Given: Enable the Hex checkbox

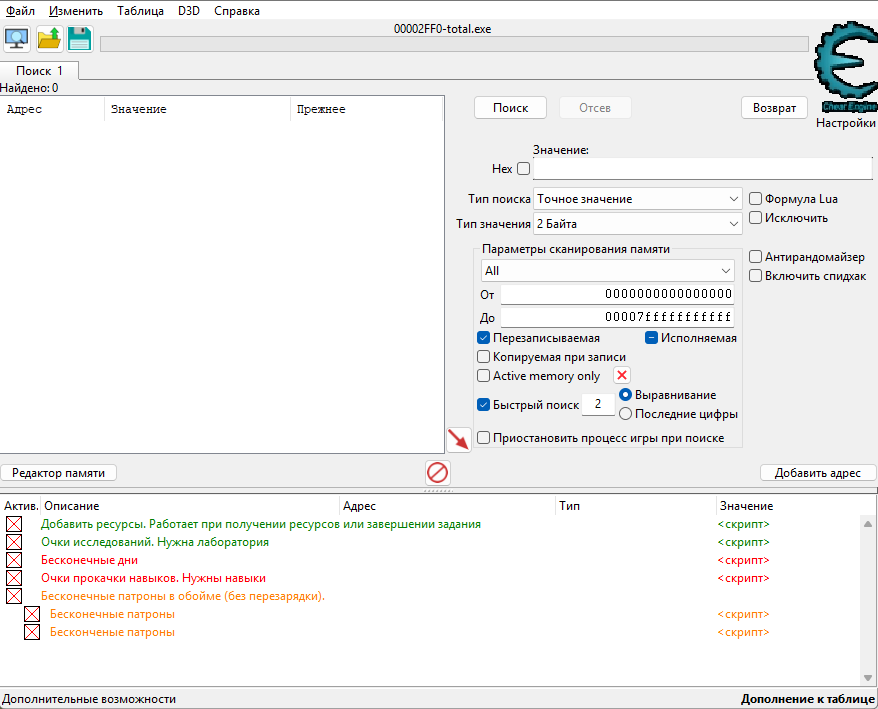Looking at the screenshot, I should [x=522, y=168].
